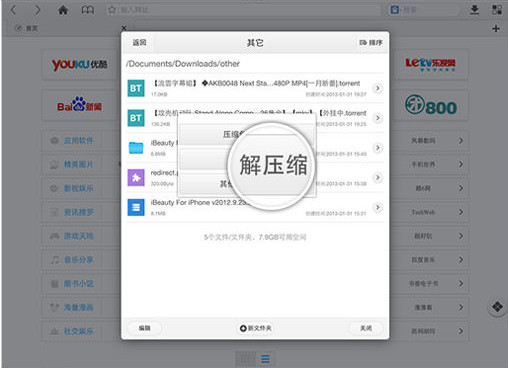This screenshot has height=368, width=508.
Task: Close the current tab with its X
Action: (124, 28)
